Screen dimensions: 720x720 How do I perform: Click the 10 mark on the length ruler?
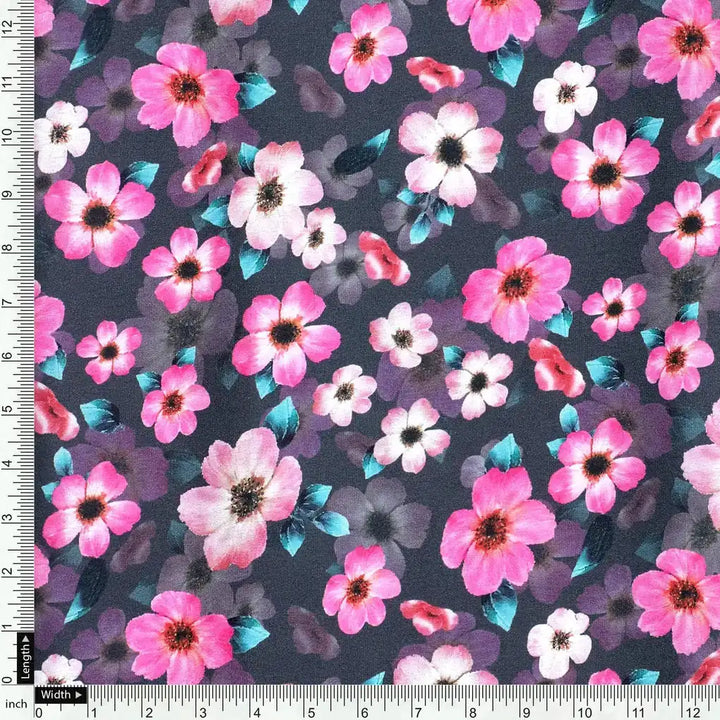9,137
